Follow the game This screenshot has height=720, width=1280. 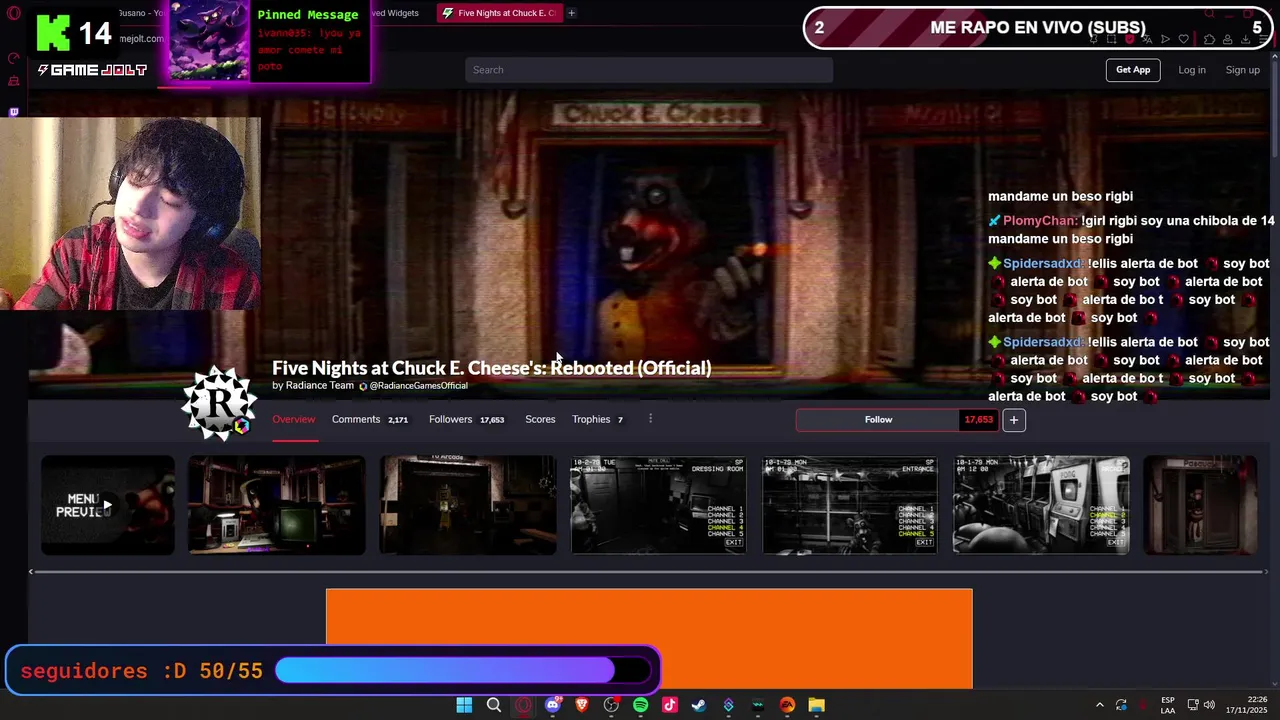tap(878, 420)
